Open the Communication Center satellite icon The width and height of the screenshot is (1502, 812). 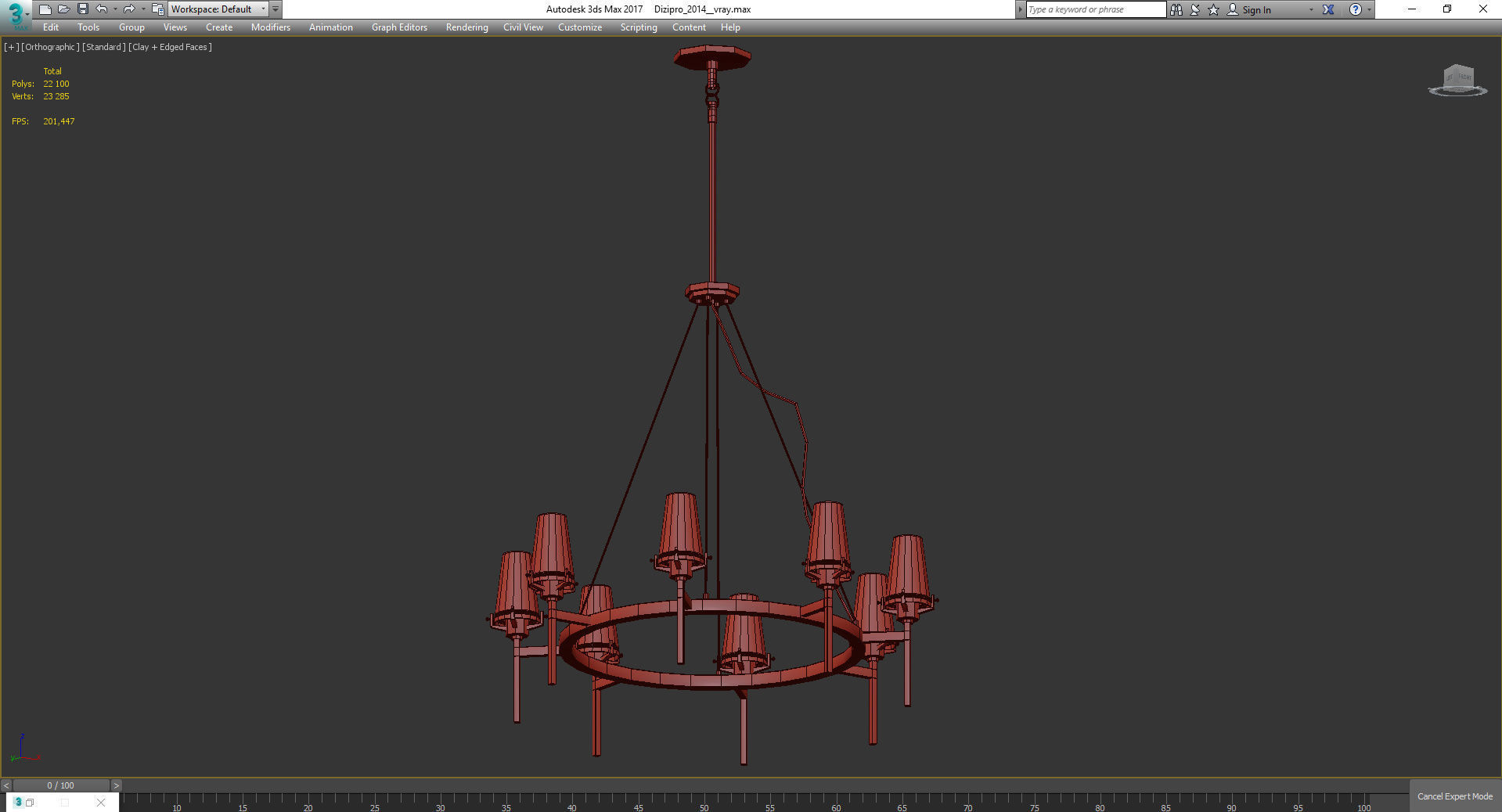[1195, 9]
